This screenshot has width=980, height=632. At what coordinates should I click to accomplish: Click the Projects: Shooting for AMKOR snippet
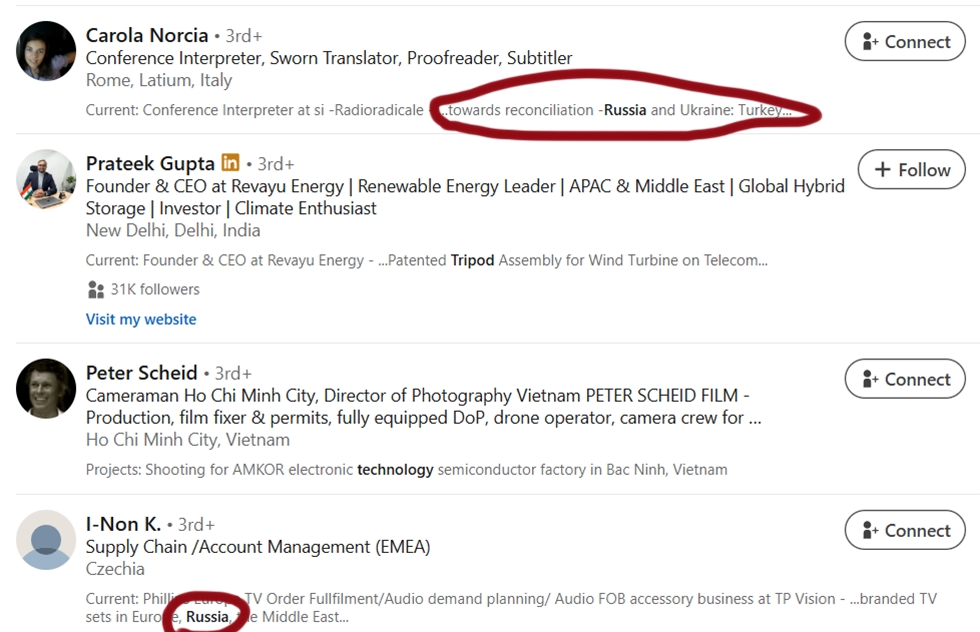(406, 469)
